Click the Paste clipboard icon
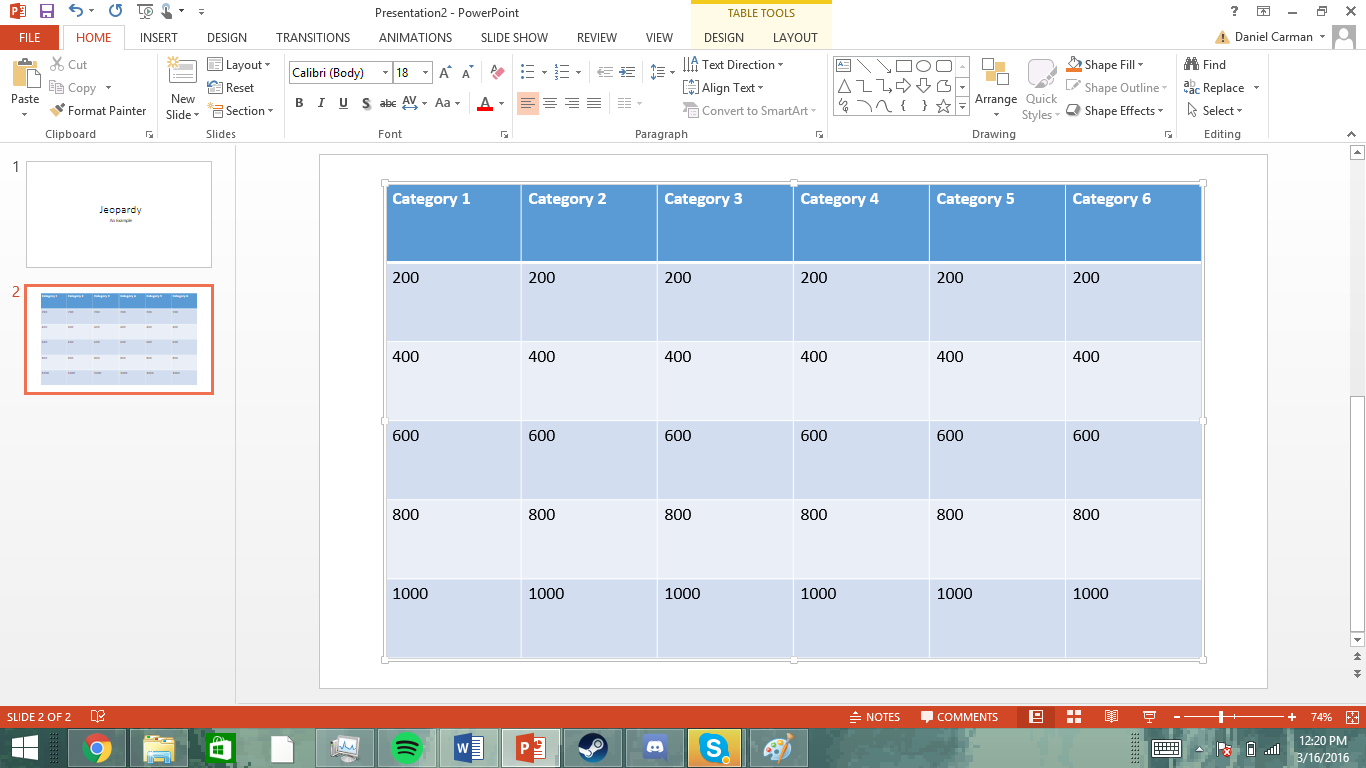Screen dimensions: 1366x768 coord(25,74)
